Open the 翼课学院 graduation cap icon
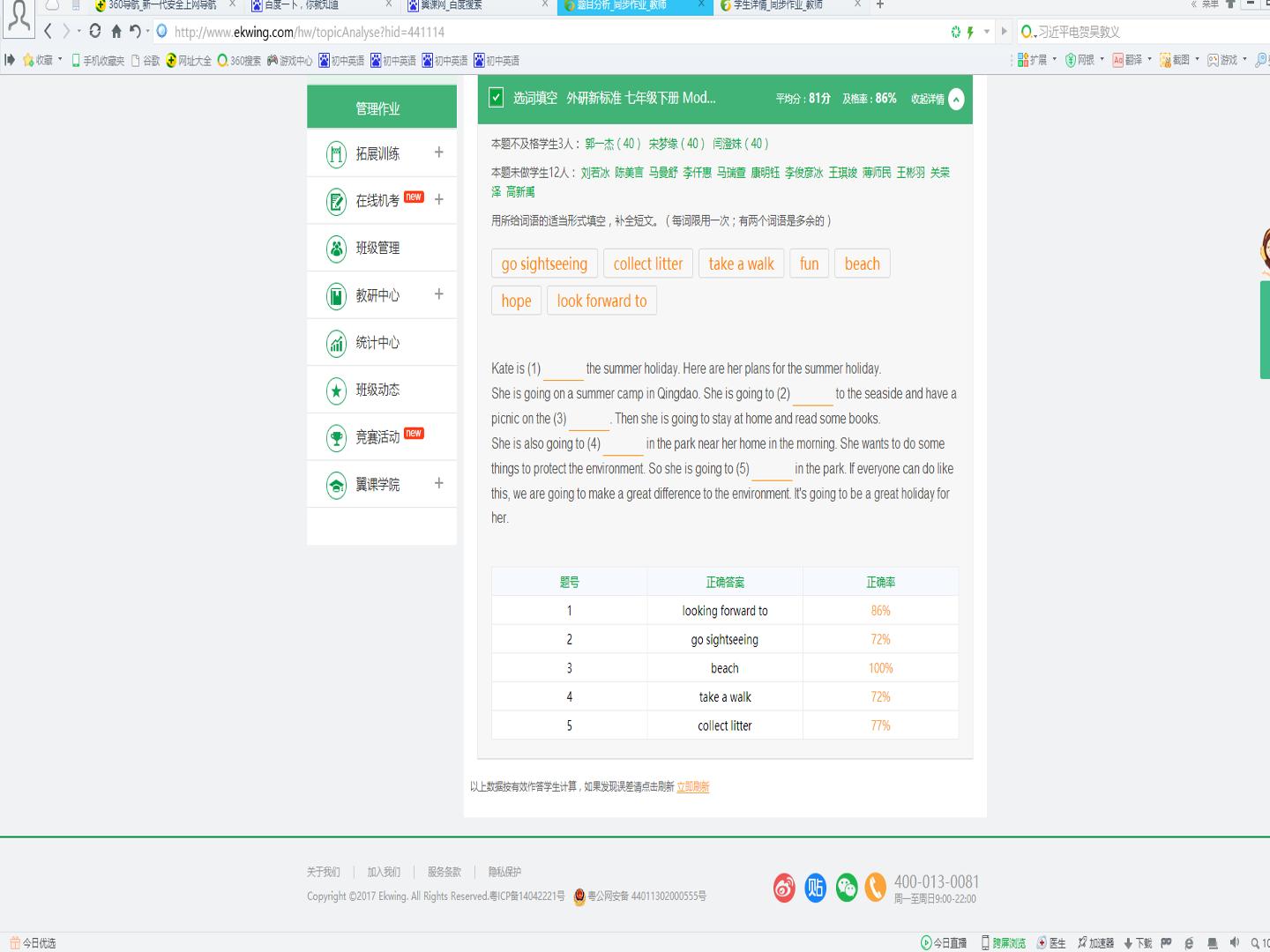 (x=336, y=485)
